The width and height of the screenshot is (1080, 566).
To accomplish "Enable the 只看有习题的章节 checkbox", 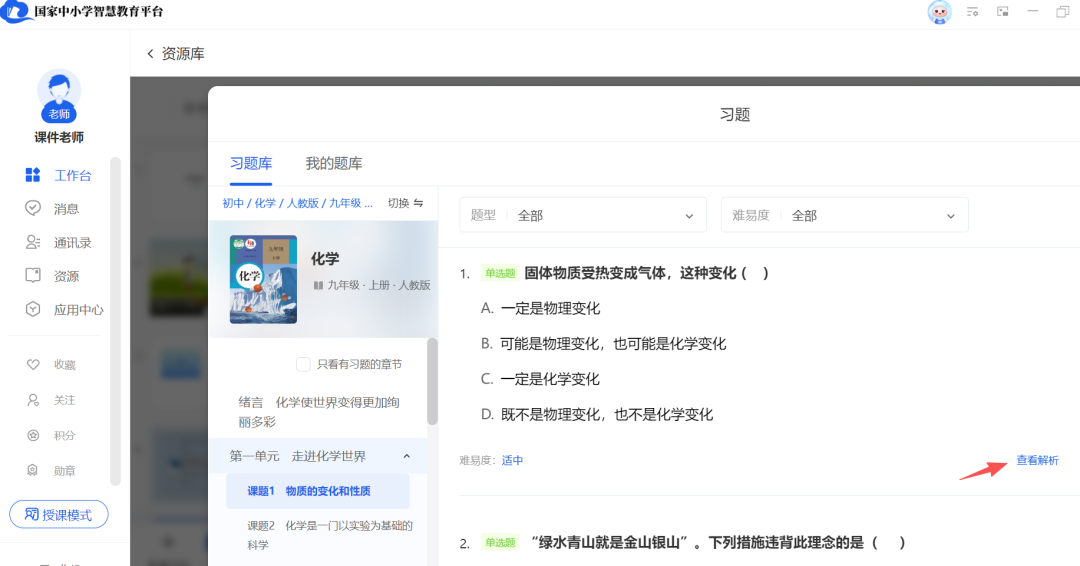I will tap(303, 364).
